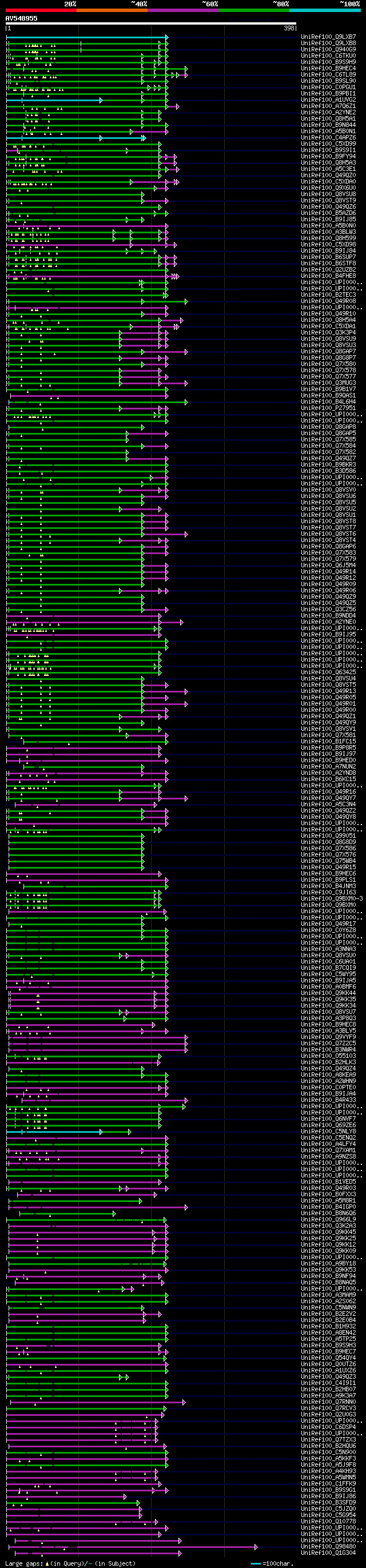Select the query label AV548955
This screenshot has height=1568, width=366.
21,18
